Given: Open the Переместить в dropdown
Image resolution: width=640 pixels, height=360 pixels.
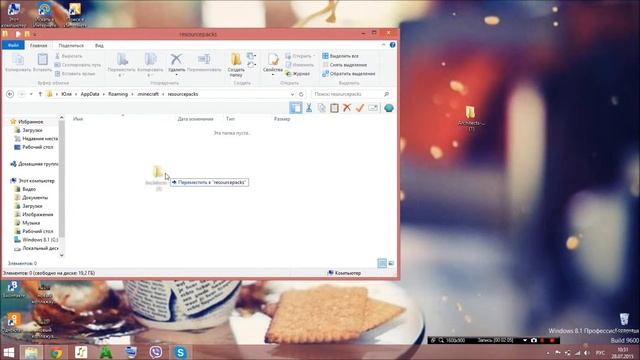Looking at the screenshot, I should 122,65.
